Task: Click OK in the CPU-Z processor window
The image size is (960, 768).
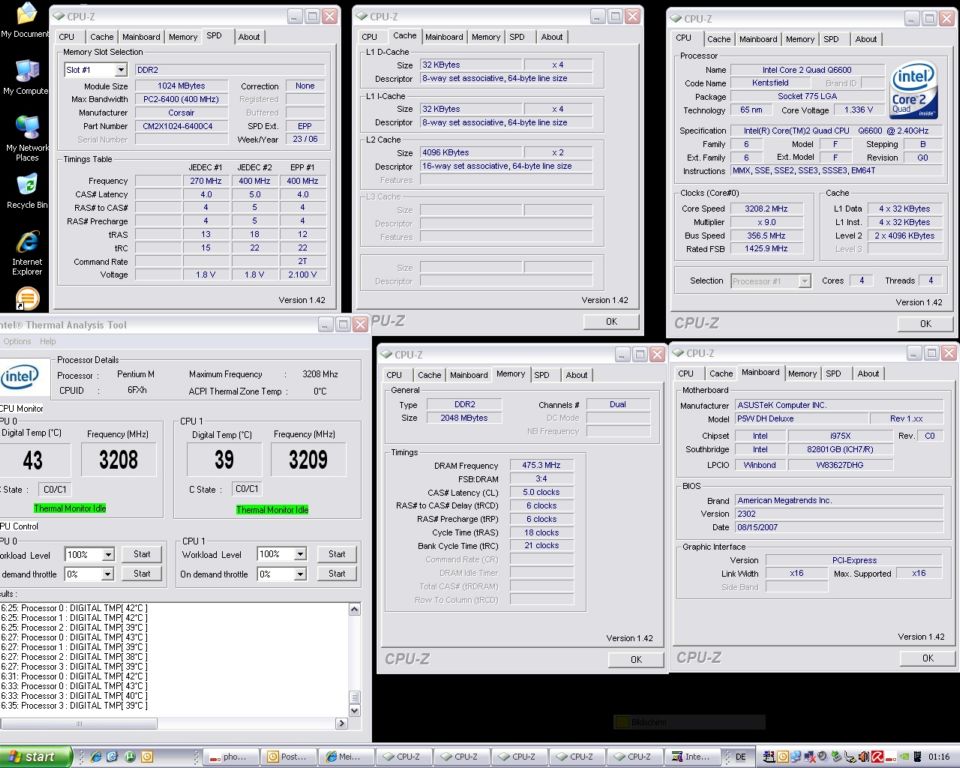Action: tap(925, 323)
